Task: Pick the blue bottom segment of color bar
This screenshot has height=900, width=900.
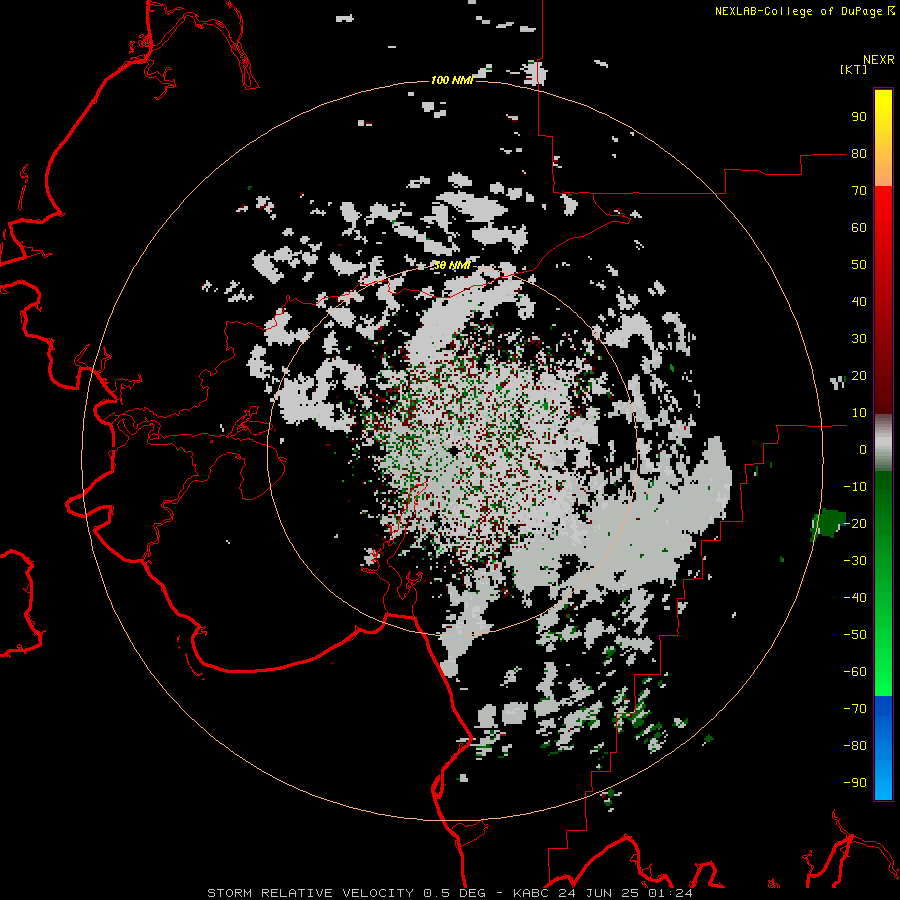Action: 883,747
